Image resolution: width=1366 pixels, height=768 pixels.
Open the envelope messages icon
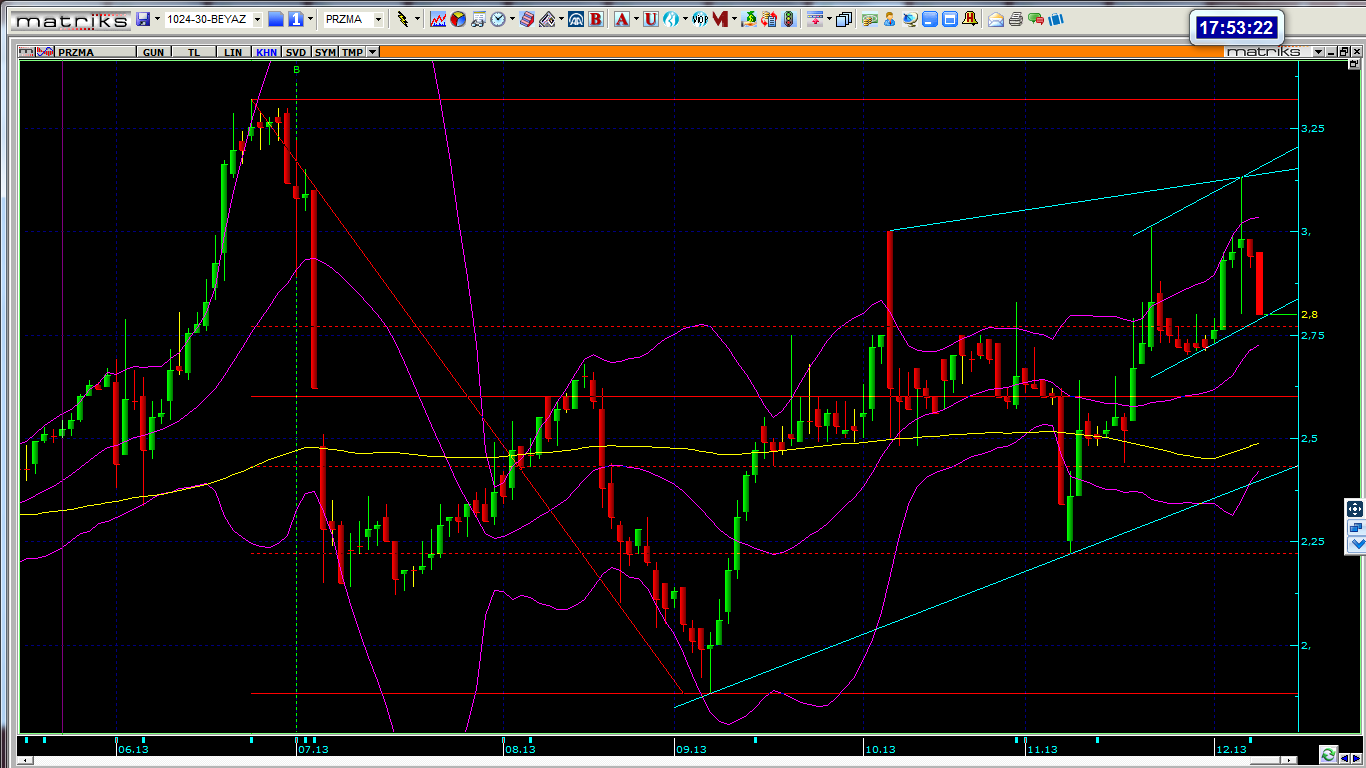click(x=996, y=19)
